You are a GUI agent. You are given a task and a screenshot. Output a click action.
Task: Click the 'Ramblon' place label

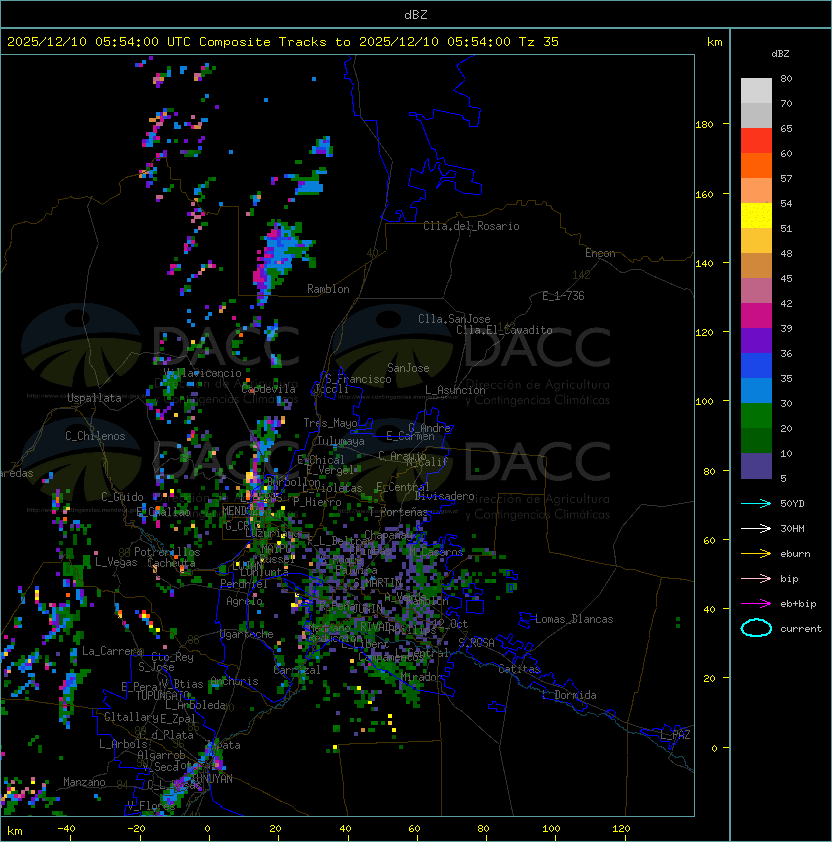coord(328,289)
